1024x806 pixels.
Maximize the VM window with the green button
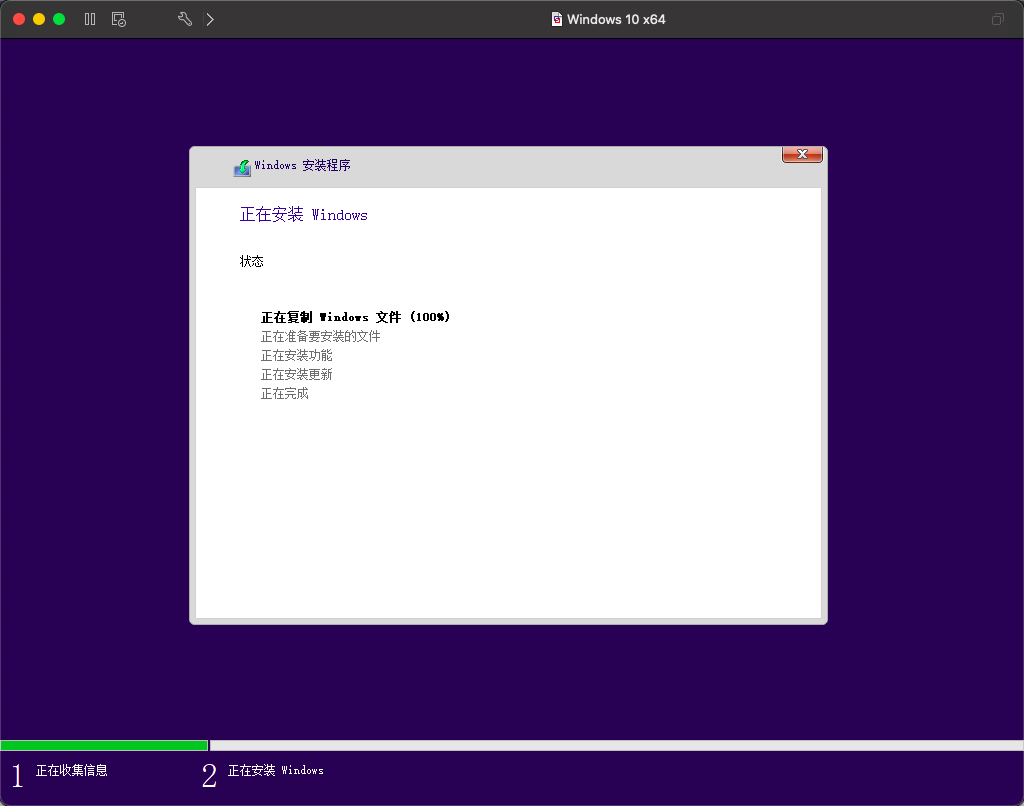tap(59, 20)
